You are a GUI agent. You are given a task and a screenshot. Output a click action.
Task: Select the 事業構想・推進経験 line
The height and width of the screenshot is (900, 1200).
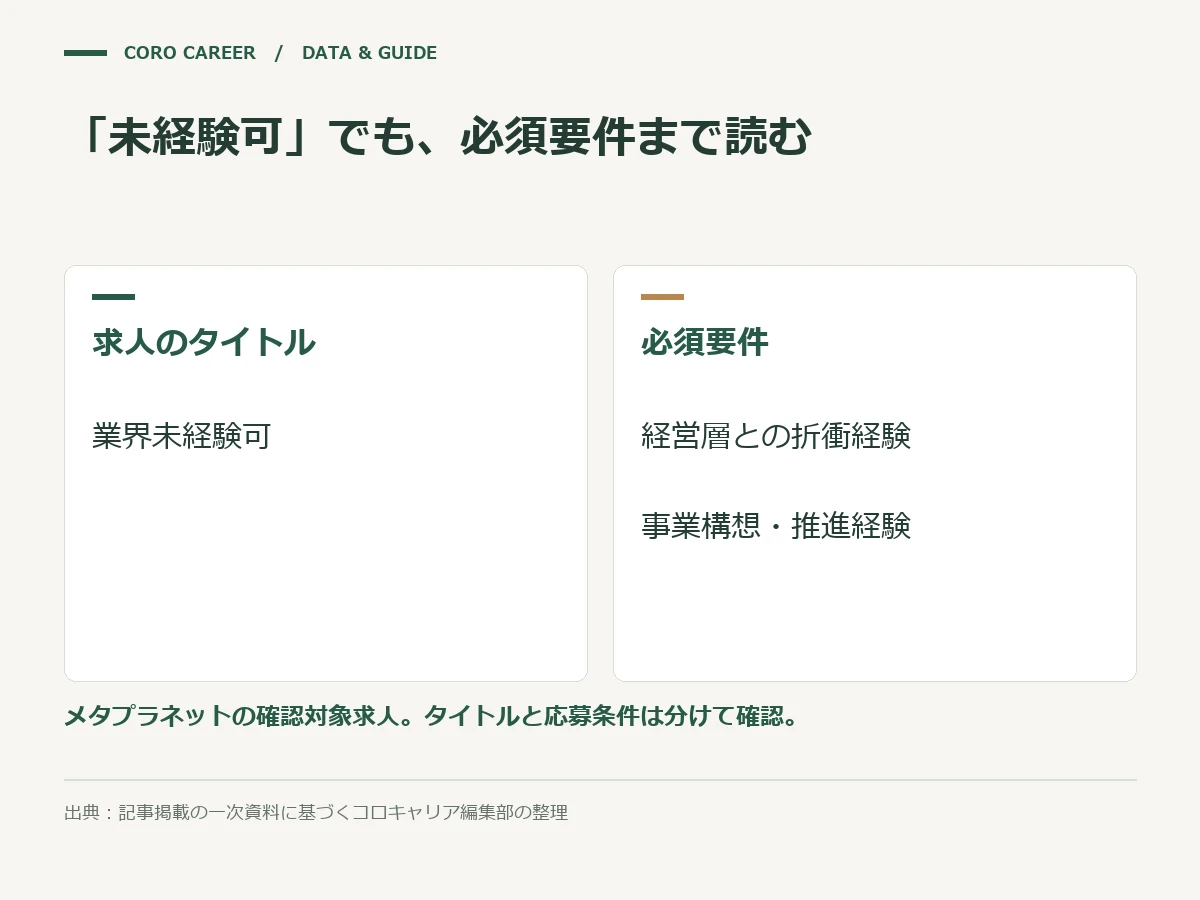point(776,525)
